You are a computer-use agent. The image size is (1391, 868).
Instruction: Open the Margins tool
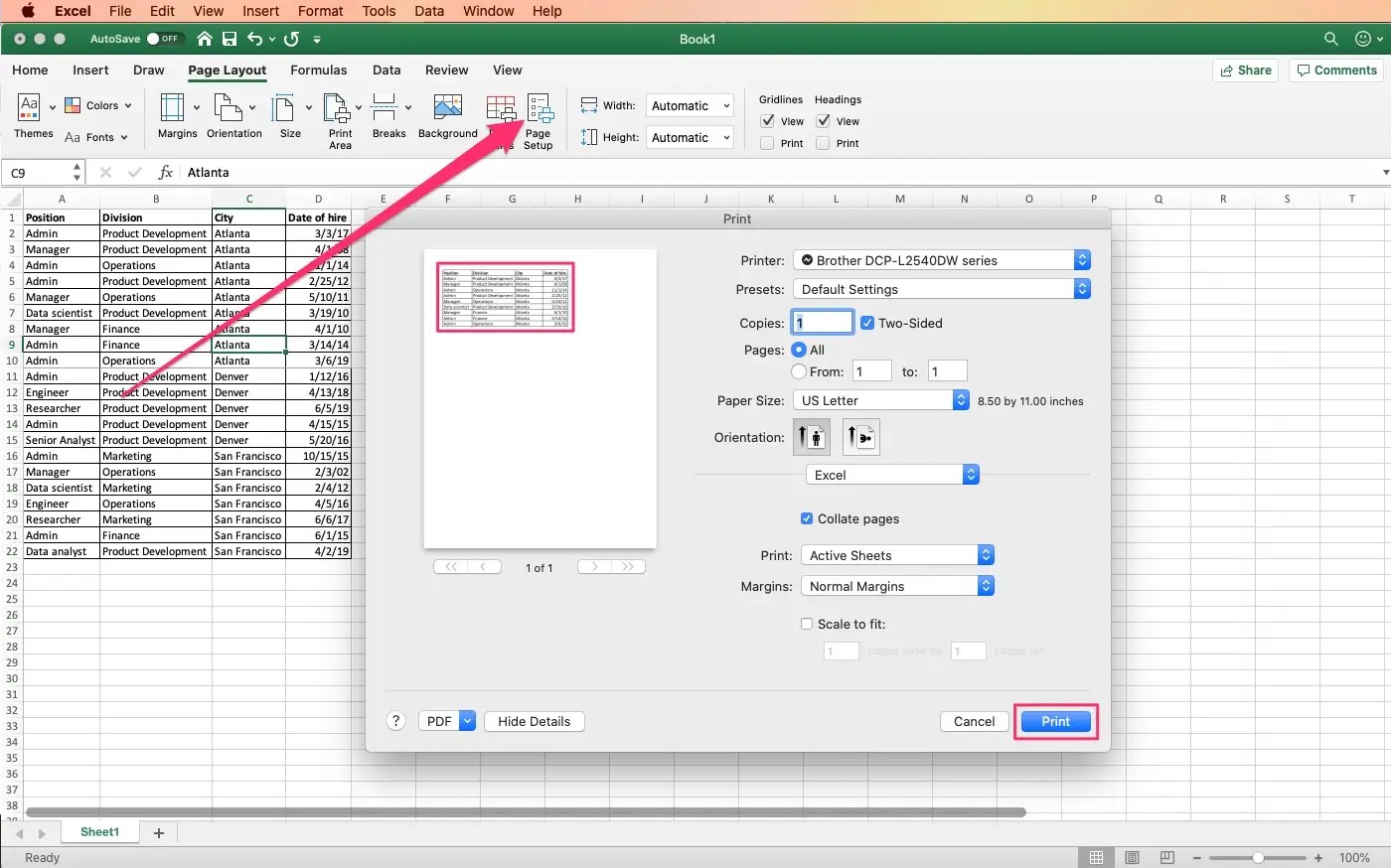pos(173,107)
